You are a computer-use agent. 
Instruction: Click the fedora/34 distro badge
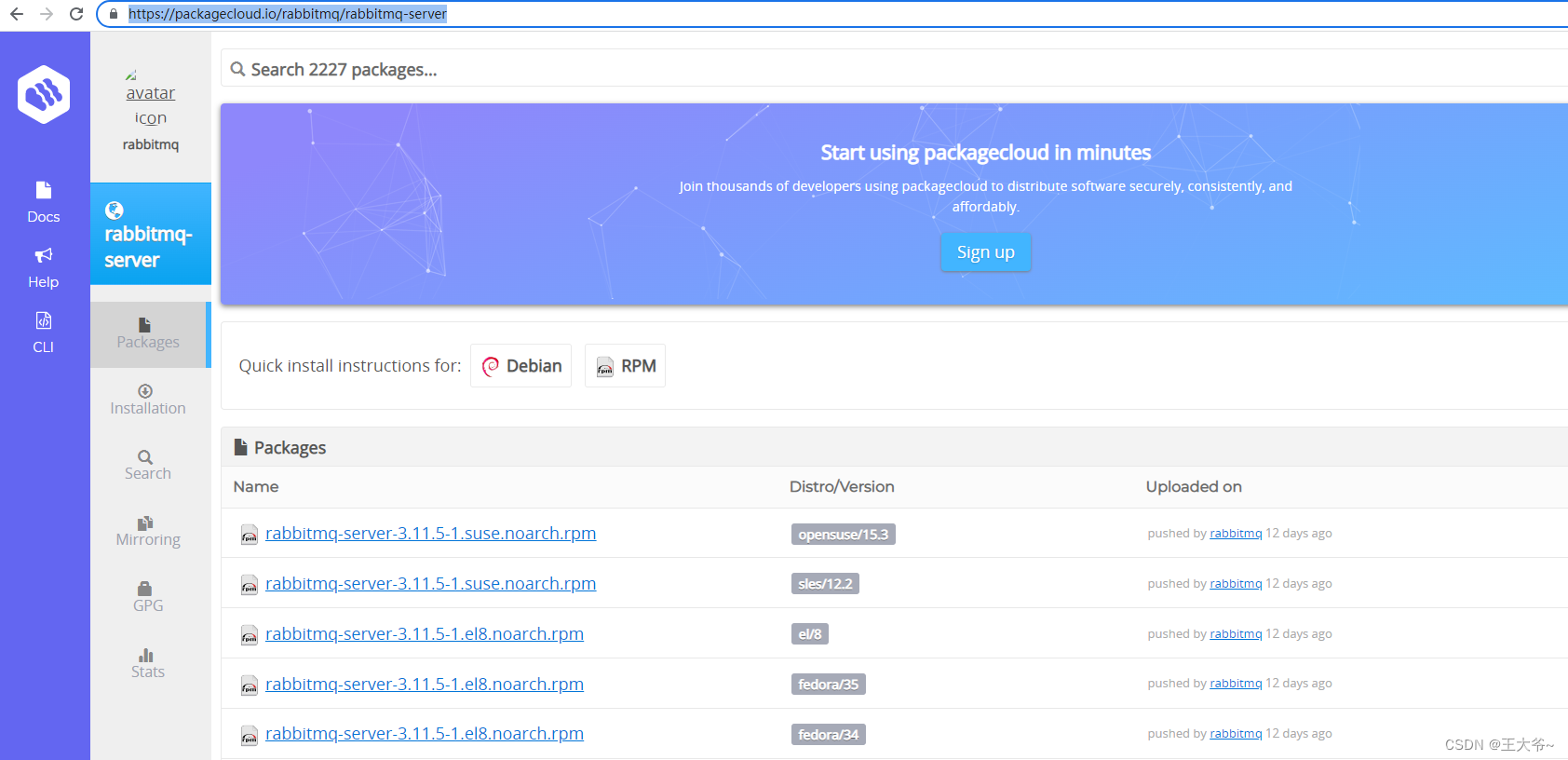[x=829, y=735]
